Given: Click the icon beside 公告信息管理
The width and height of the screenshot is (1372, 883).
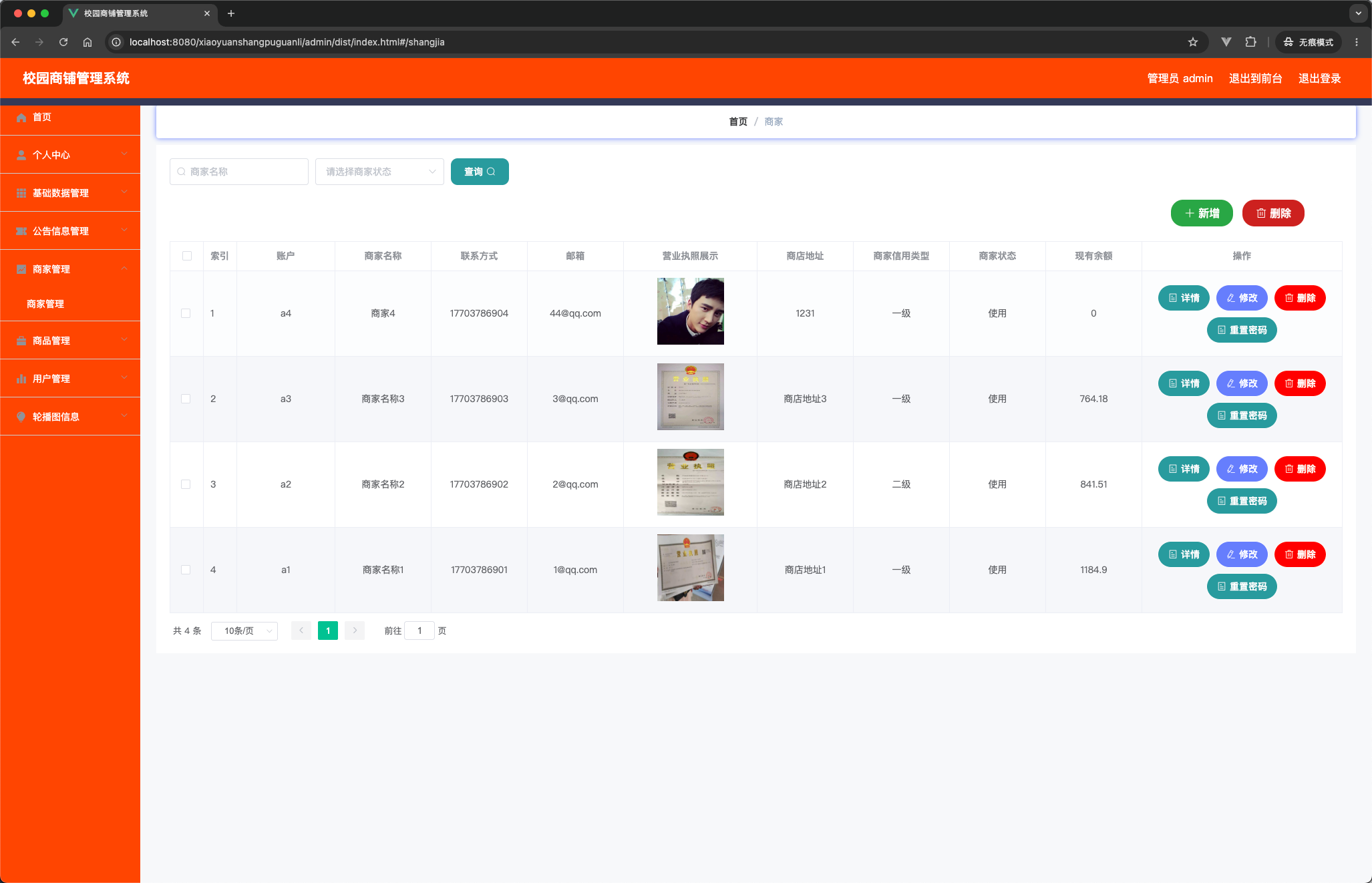Looking at the screenshot, I should coord(21,231).
